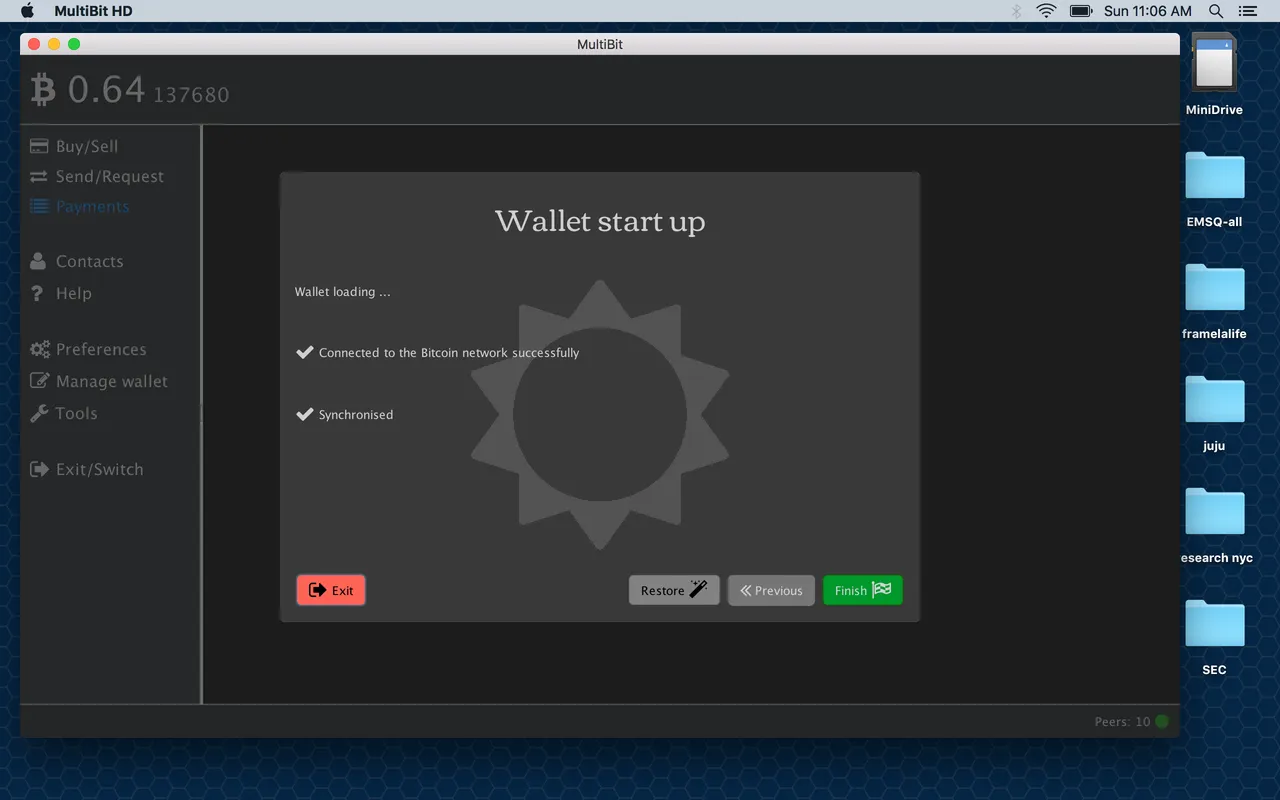
Task: Click the red Exit button
Action: (331, 590)
